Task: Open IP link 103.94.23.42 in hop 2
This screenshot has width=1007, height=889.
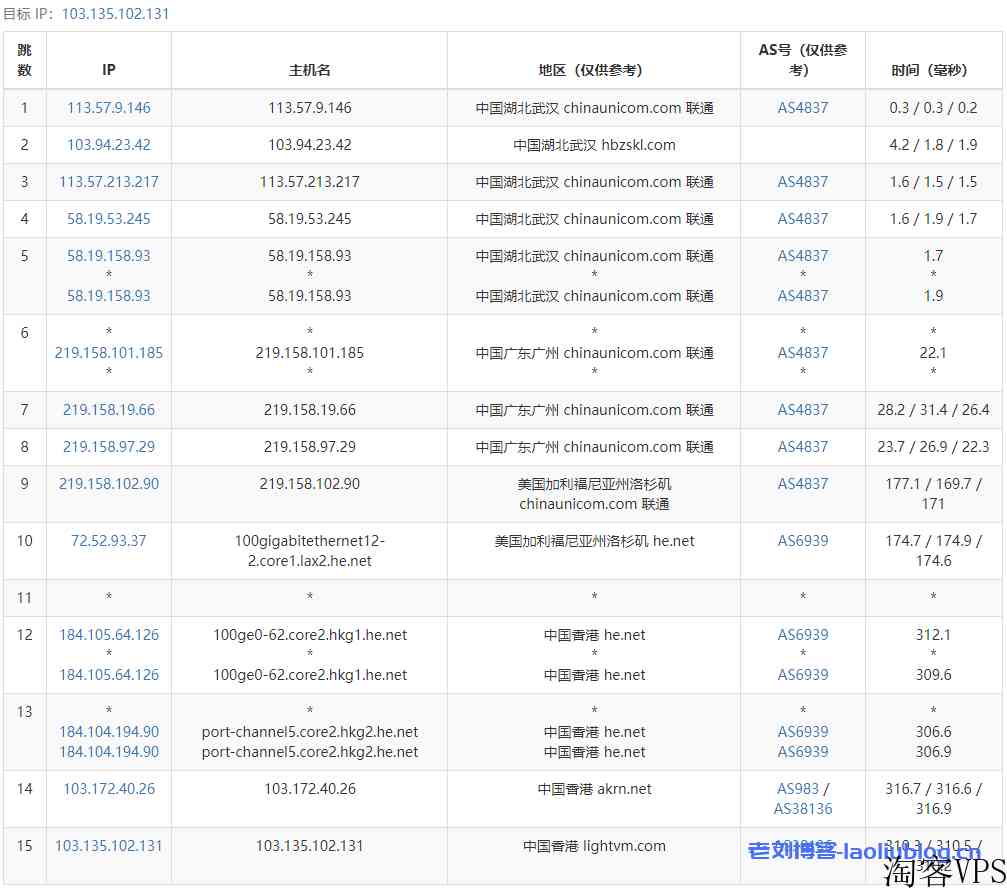Action: (109, 145)
